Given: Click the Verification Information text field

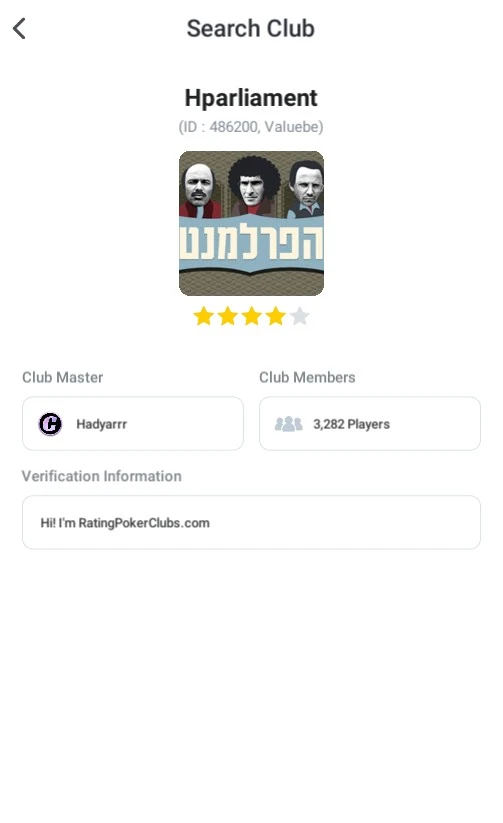Looking at the screenshot, I should [251, 522].
